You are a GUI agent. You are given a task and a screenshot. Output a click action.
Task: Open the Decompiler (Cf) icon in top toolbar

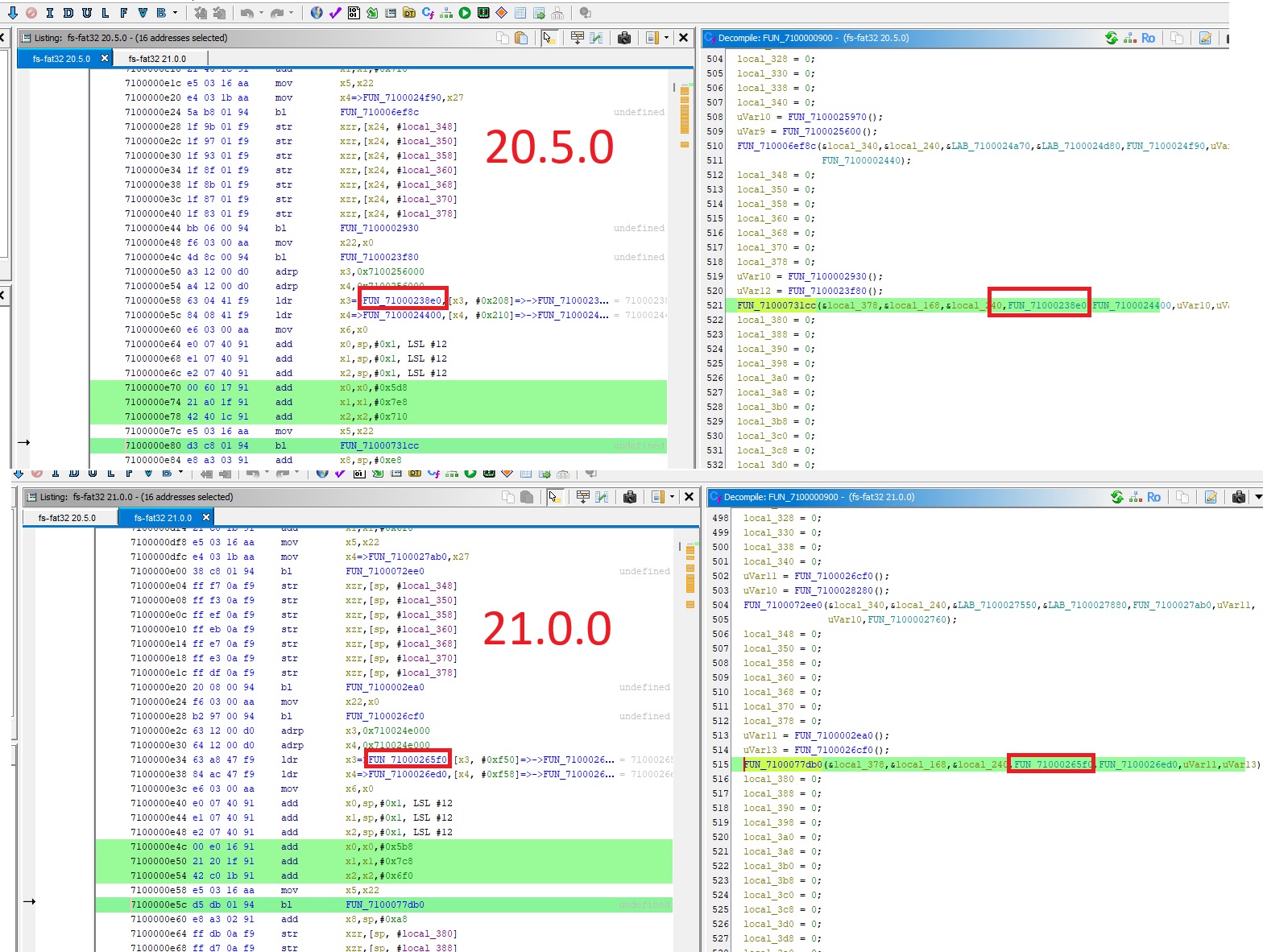428,13
